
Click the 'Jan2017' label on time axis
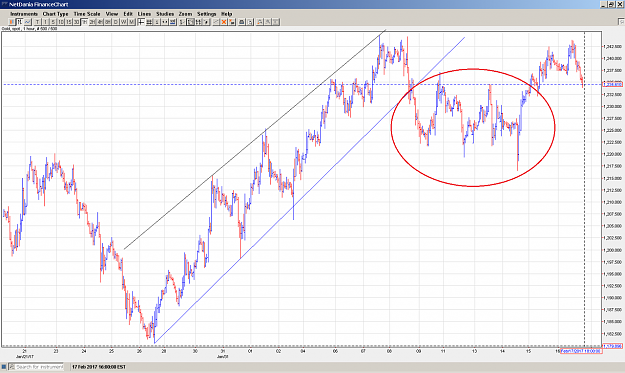click(25, 357)
